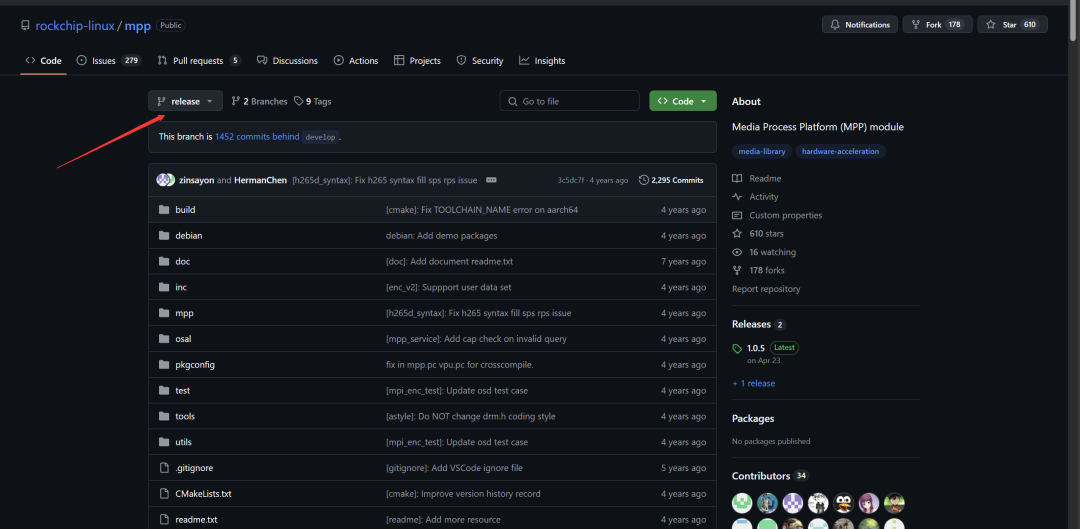
Task: Click the 3c5dc7f commit hash
Action: coord(571,180)
